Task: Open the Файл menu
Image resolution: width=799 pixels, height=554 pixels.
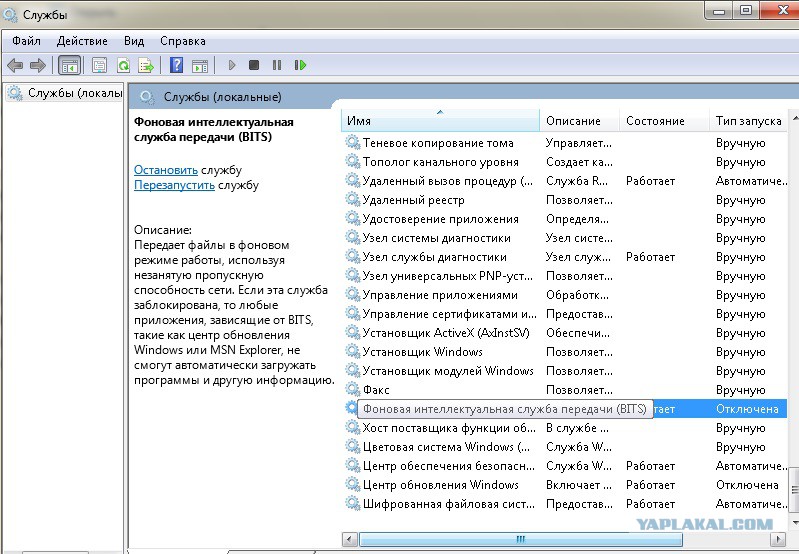Action: coord(26,41)
